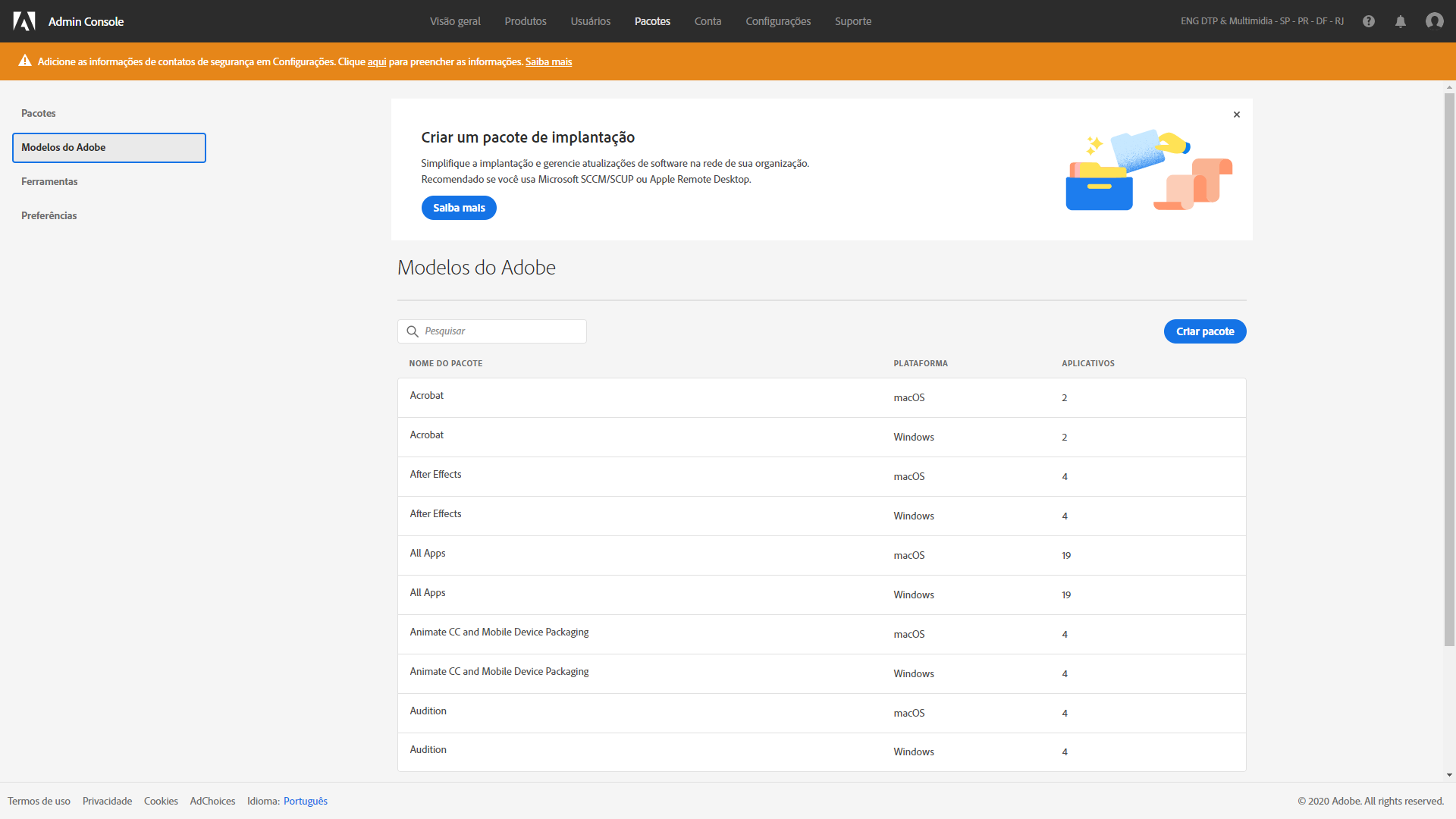This screenshot has width=1456, height=819.
Task: Select the All Apps macOS row
Action: tap(822, 556)
